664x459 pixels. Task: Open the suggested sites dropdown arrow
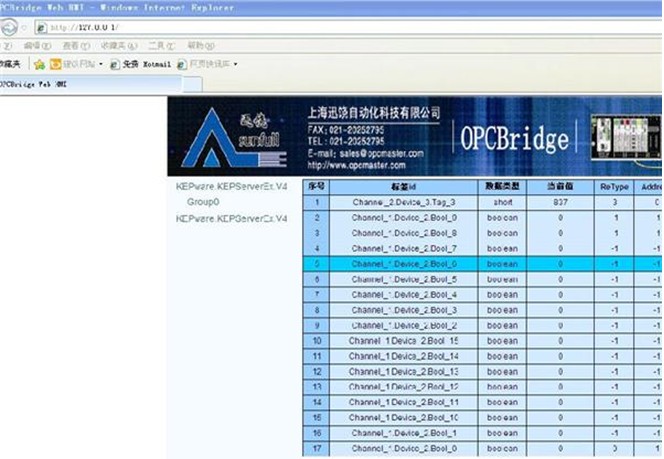click(102, 64)
